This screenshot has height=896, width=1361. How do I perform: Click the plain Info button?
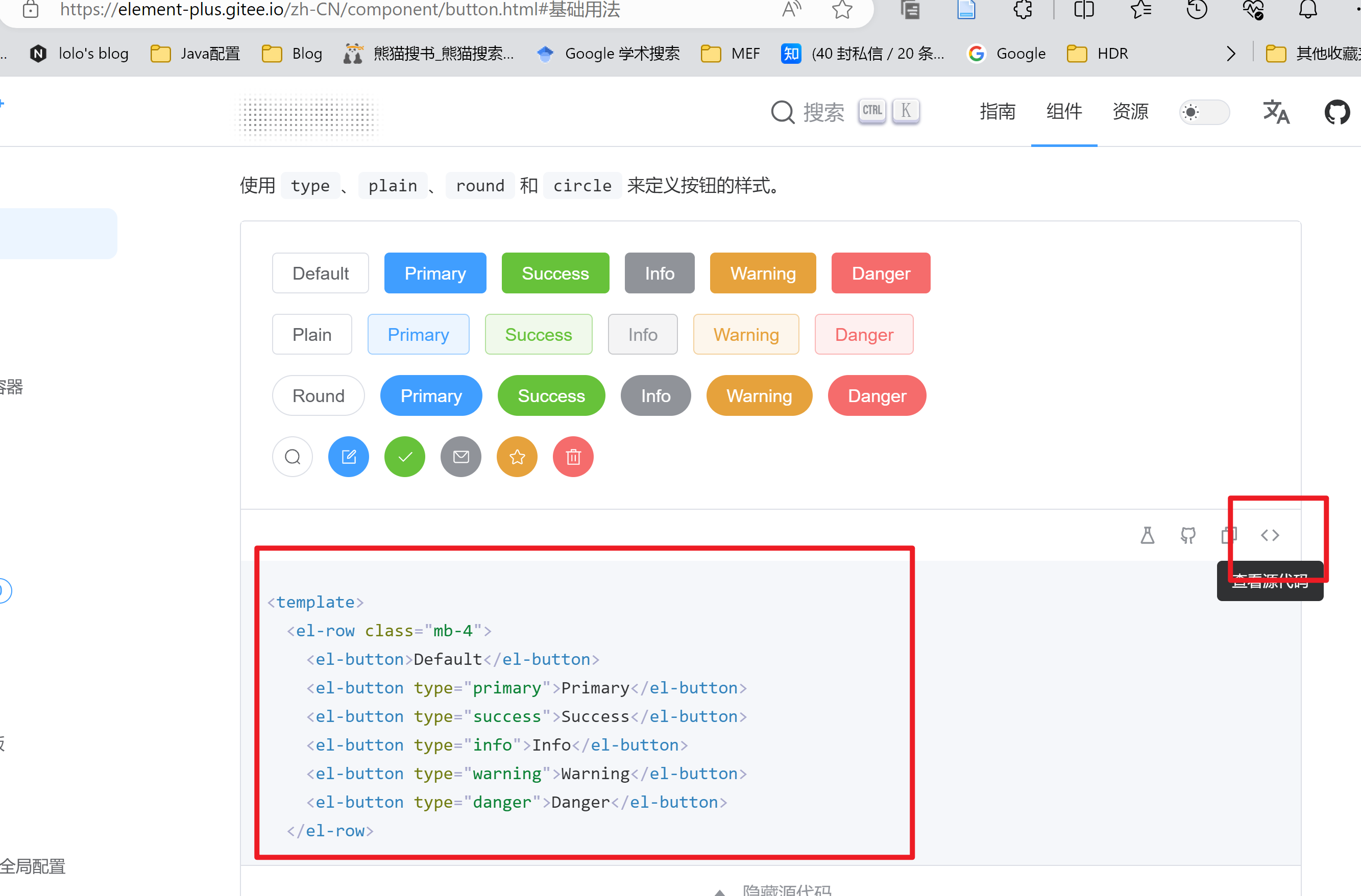643,334
